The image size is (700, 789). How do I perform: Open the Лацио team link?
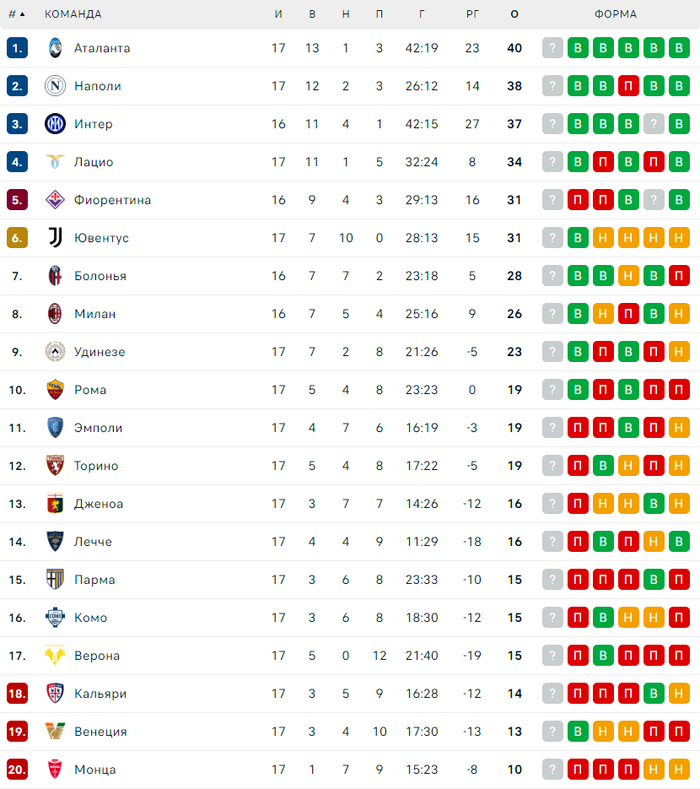click(94, 162)
